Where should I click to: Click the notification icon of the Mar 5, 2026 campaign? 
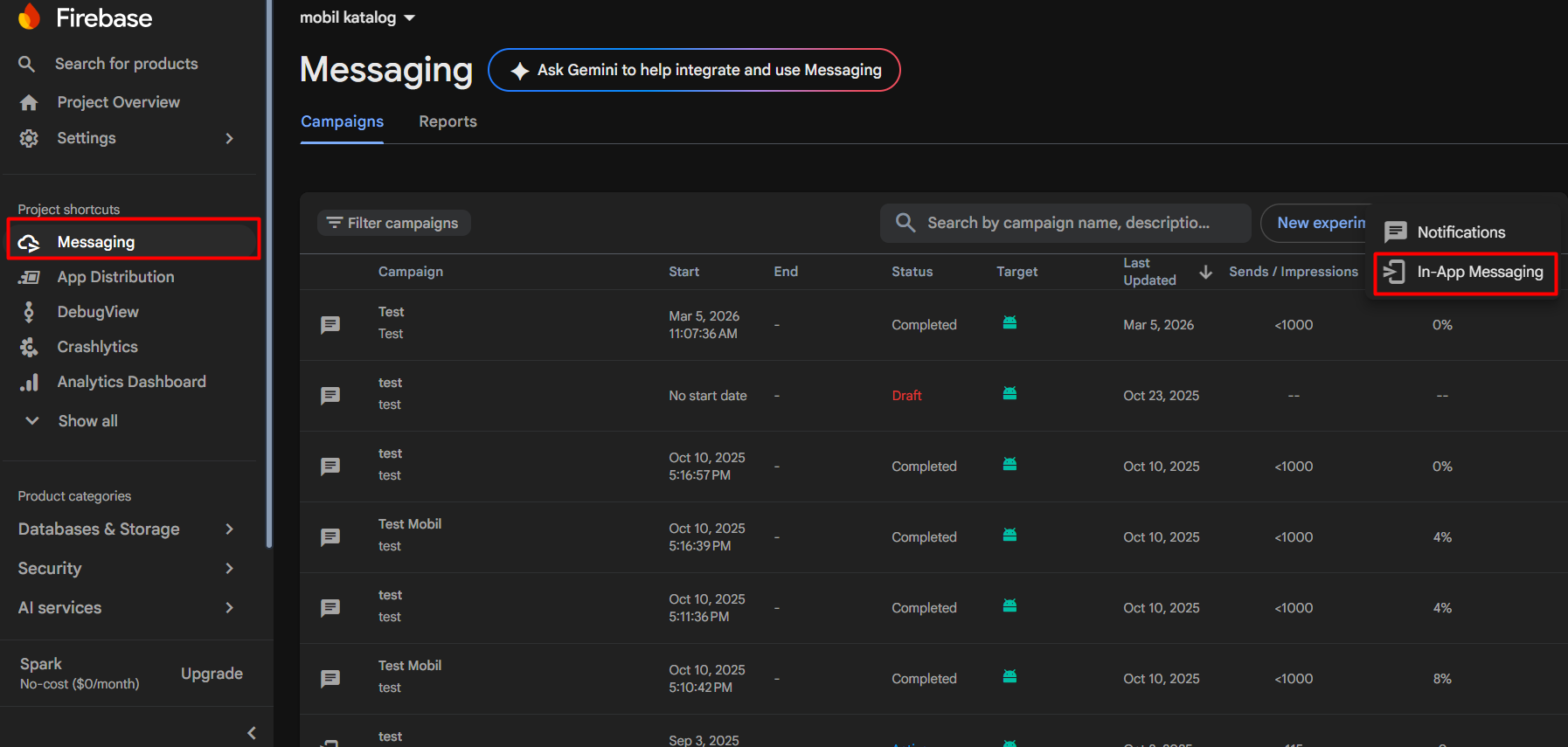pos(330,325)
